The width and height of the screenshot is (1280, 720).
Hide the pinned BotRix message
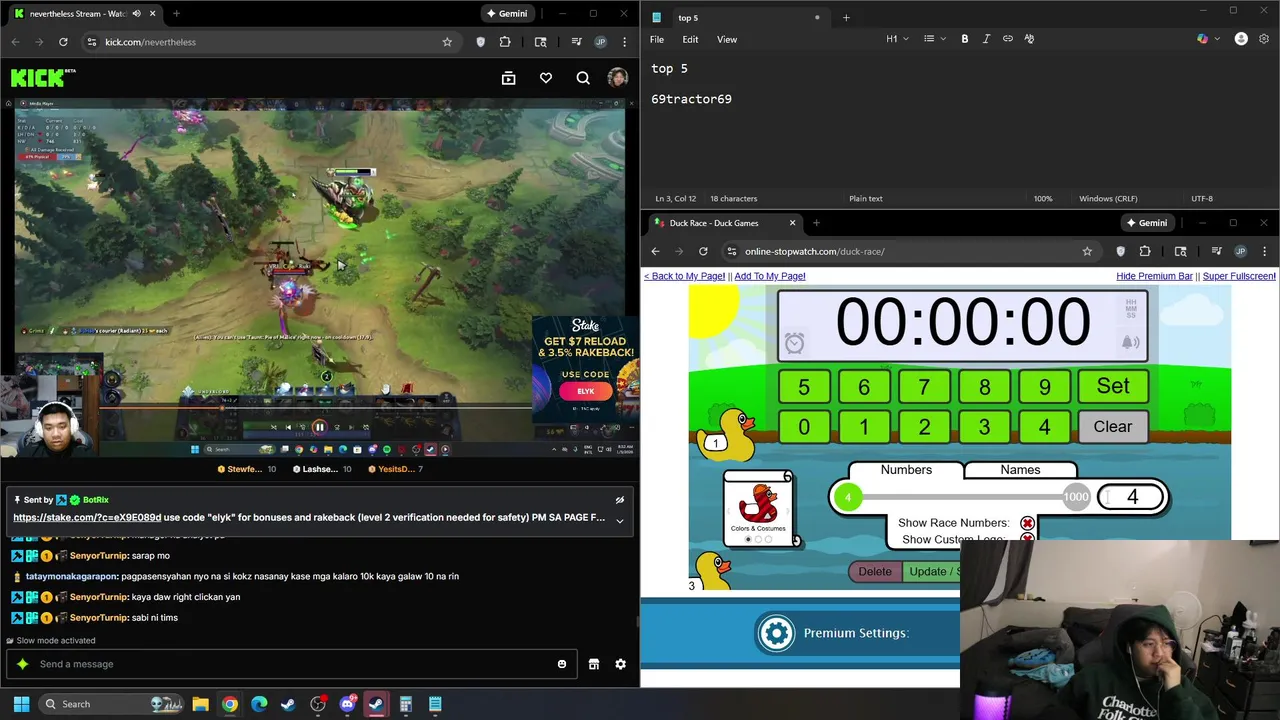(x=620, y=500)
